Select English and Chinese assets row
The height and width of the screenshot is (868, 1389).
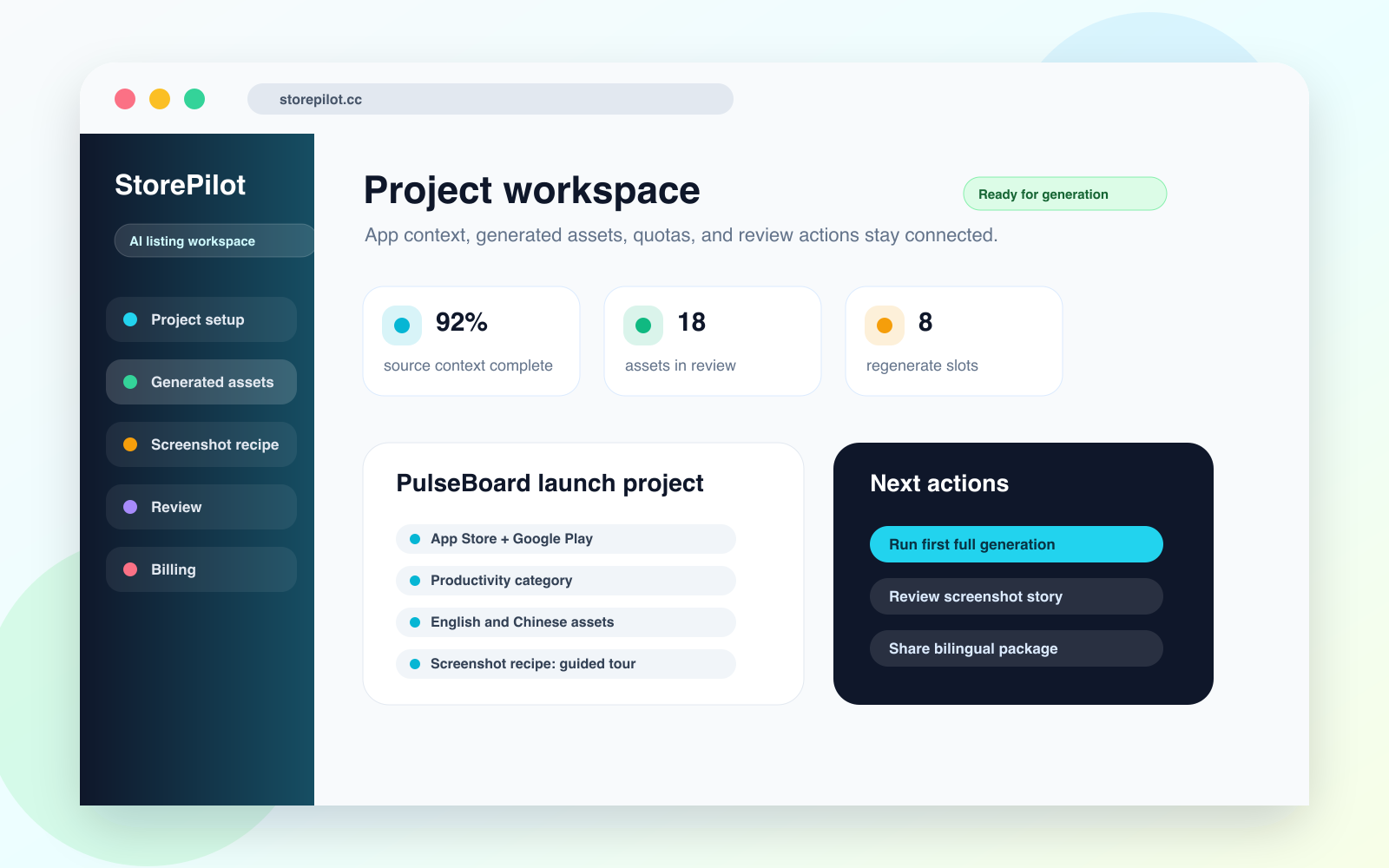[x=566, y=622]
